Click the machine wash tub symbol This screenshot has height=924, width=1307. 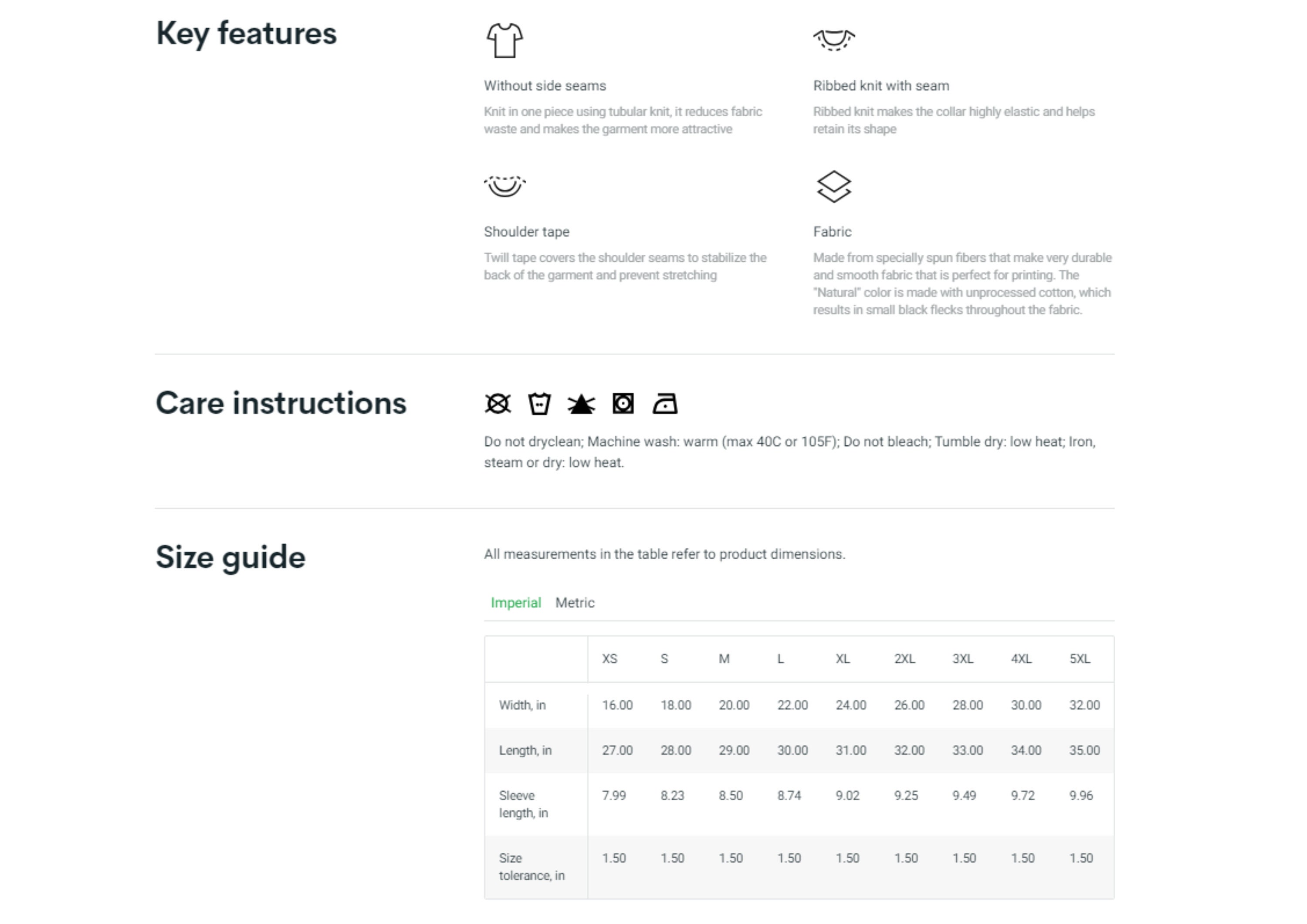pos(540,404)
